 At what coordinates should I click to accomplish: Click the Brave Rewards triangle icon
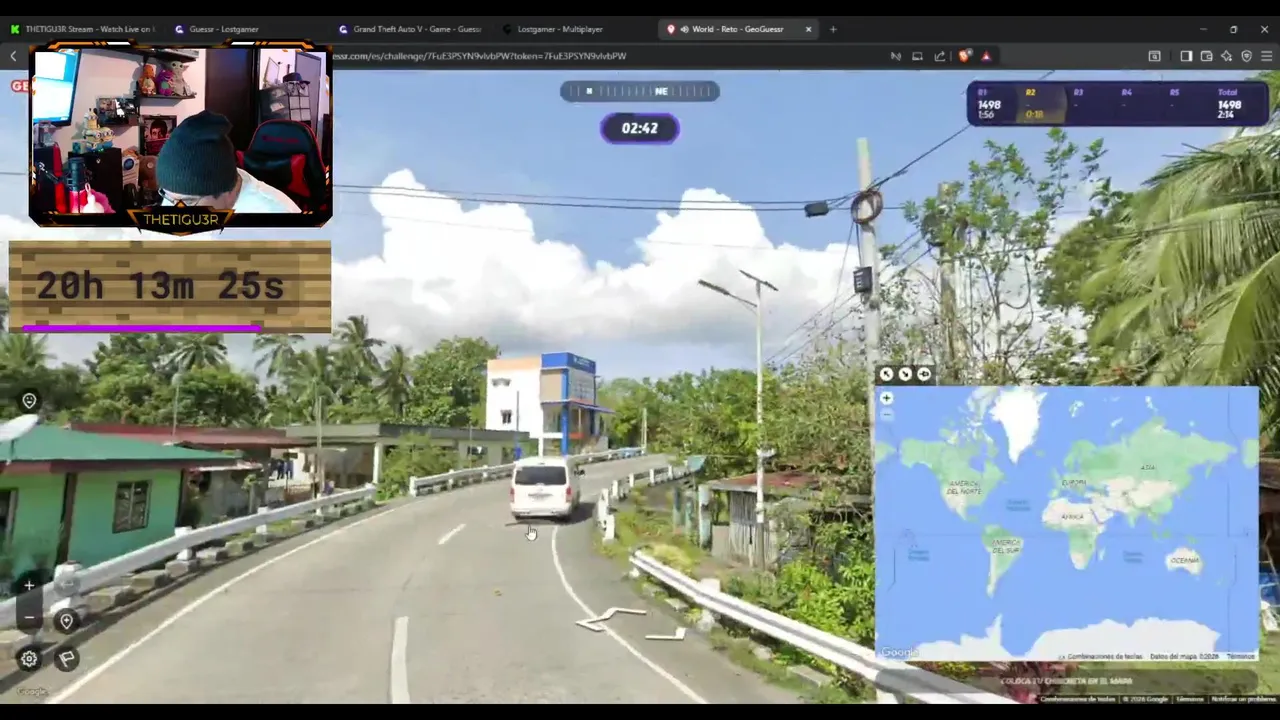(986, 56)
